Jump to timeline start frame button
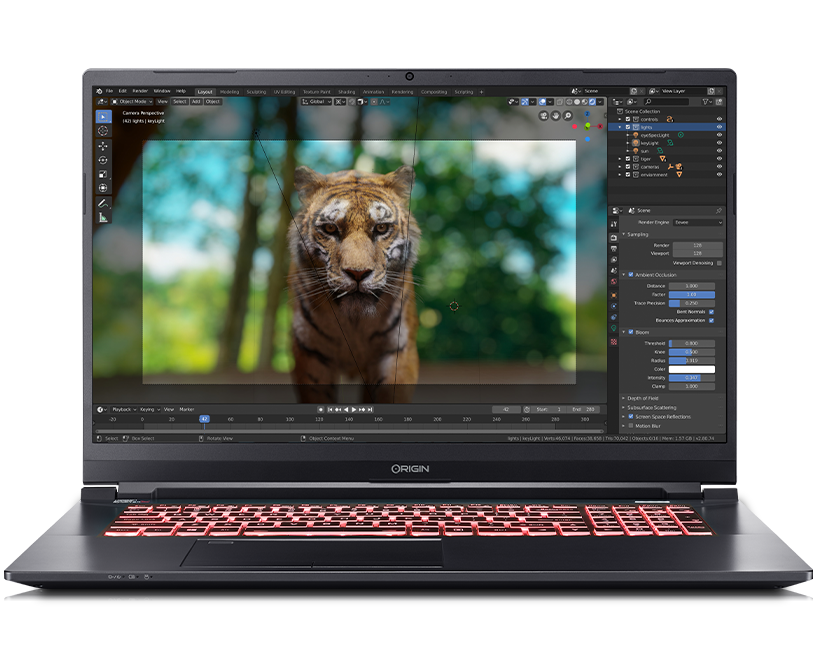 click(330, 410)
